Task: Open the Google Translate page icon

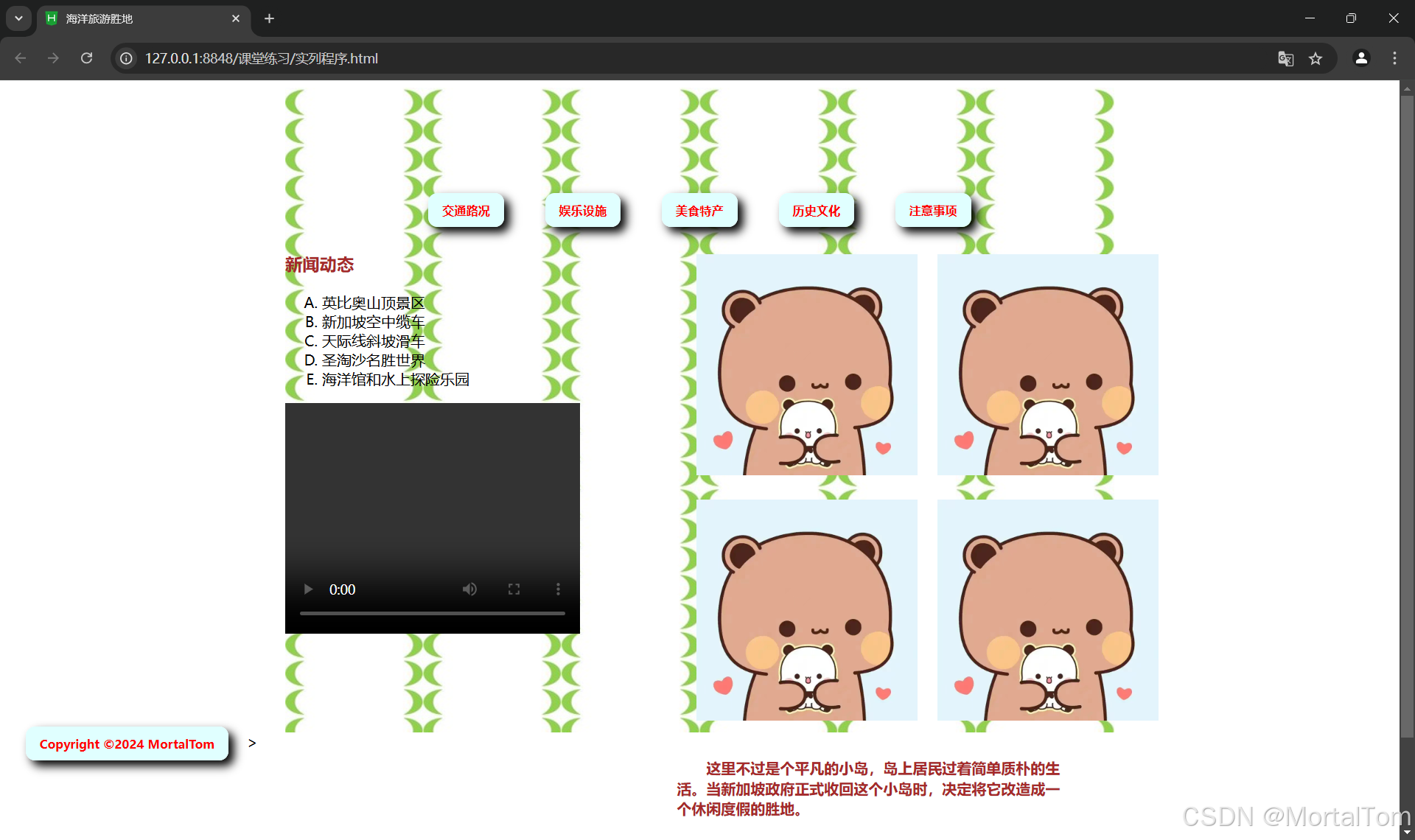Action: 1285,58
